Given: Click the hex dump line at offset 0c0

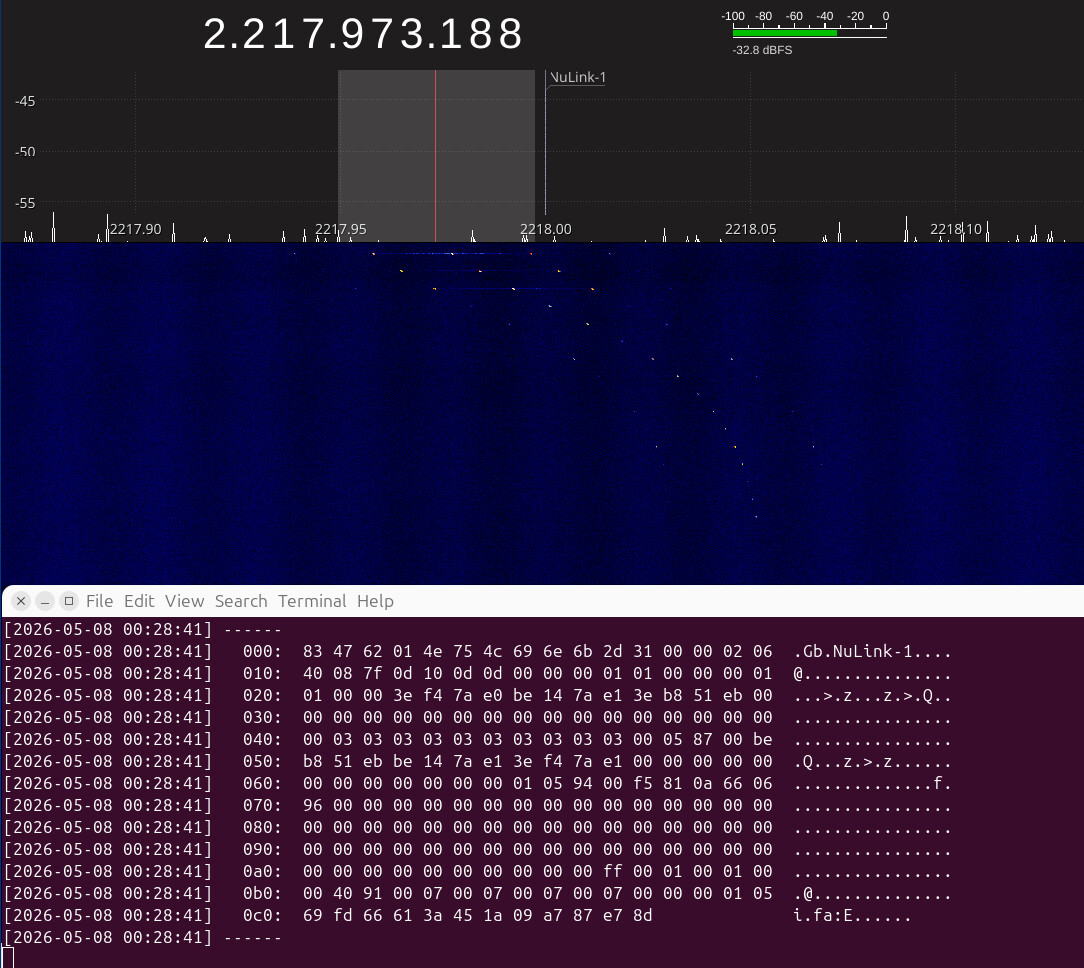Looking at the screenshot, I should click(458, 915).
